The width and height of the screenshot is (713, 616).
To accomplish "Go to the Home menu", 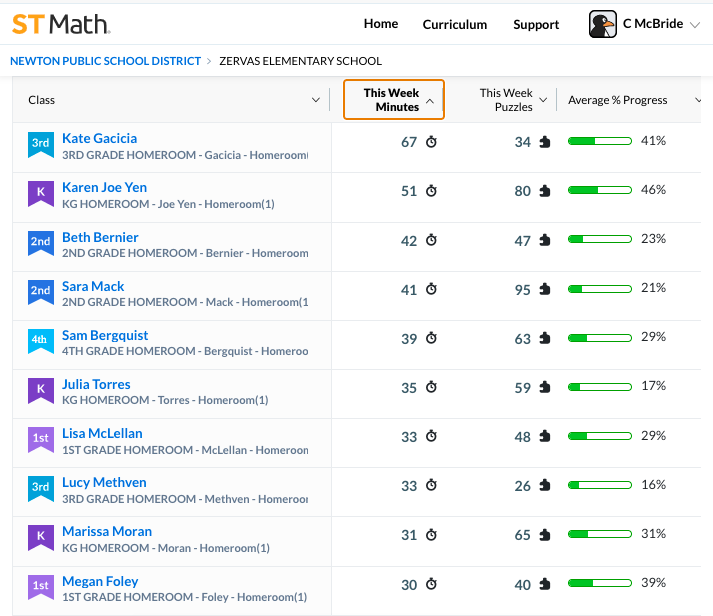I will pos(381,24).
